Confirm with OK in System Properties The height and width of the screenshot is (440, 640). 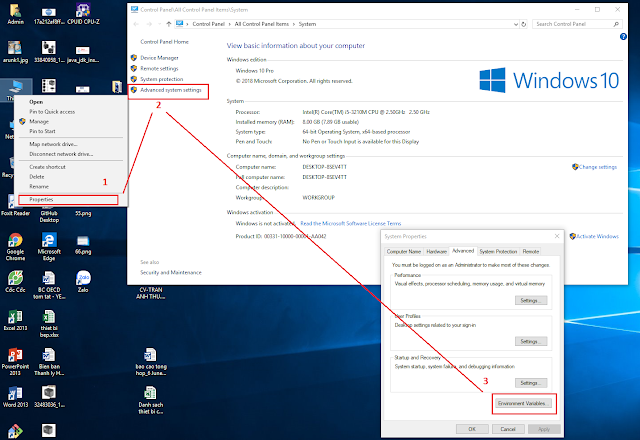472,429
